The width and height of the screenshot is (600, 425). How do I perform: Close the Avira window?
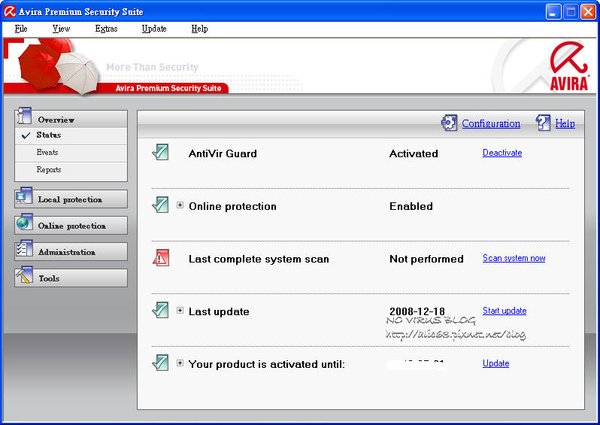pos(589,12)
